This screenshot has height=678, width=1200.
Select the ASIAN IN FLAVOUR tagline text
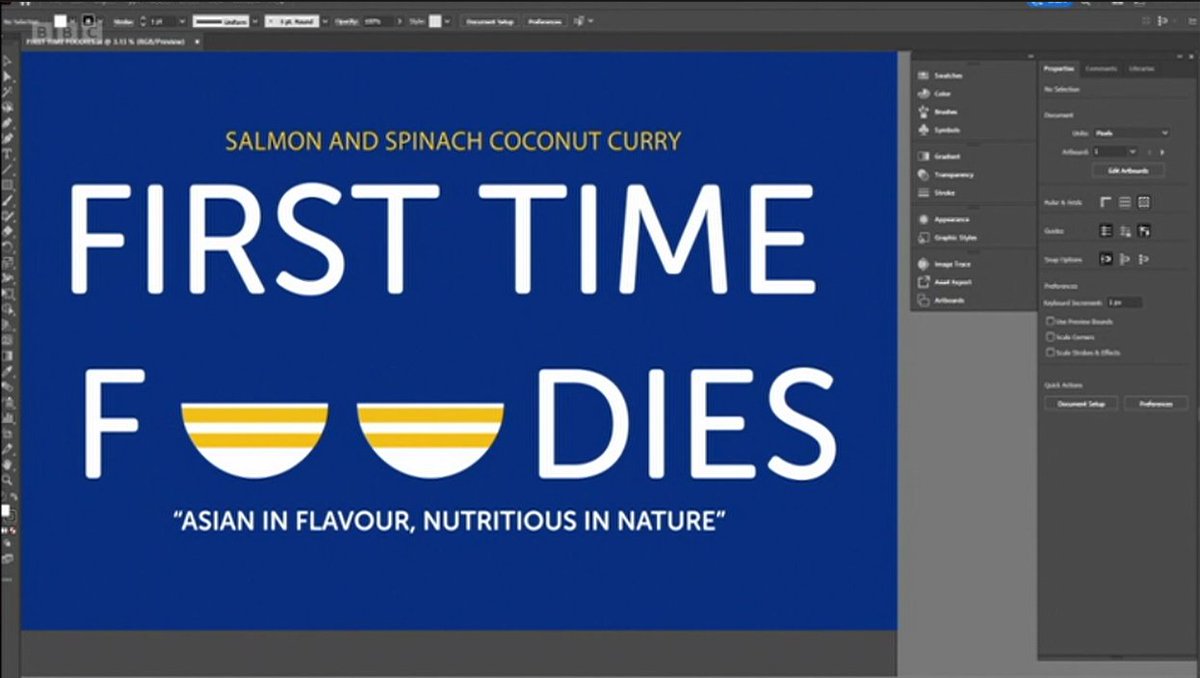coord(448,521)
